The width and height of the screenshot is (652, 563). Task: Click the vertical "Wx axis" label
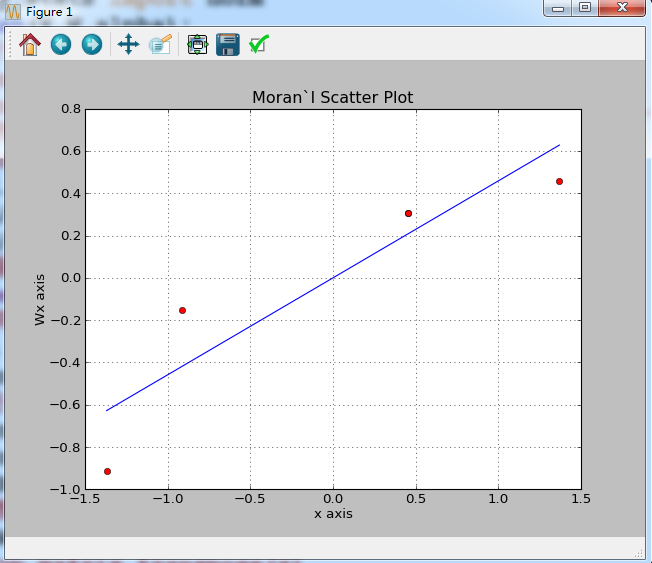[40, 298]
